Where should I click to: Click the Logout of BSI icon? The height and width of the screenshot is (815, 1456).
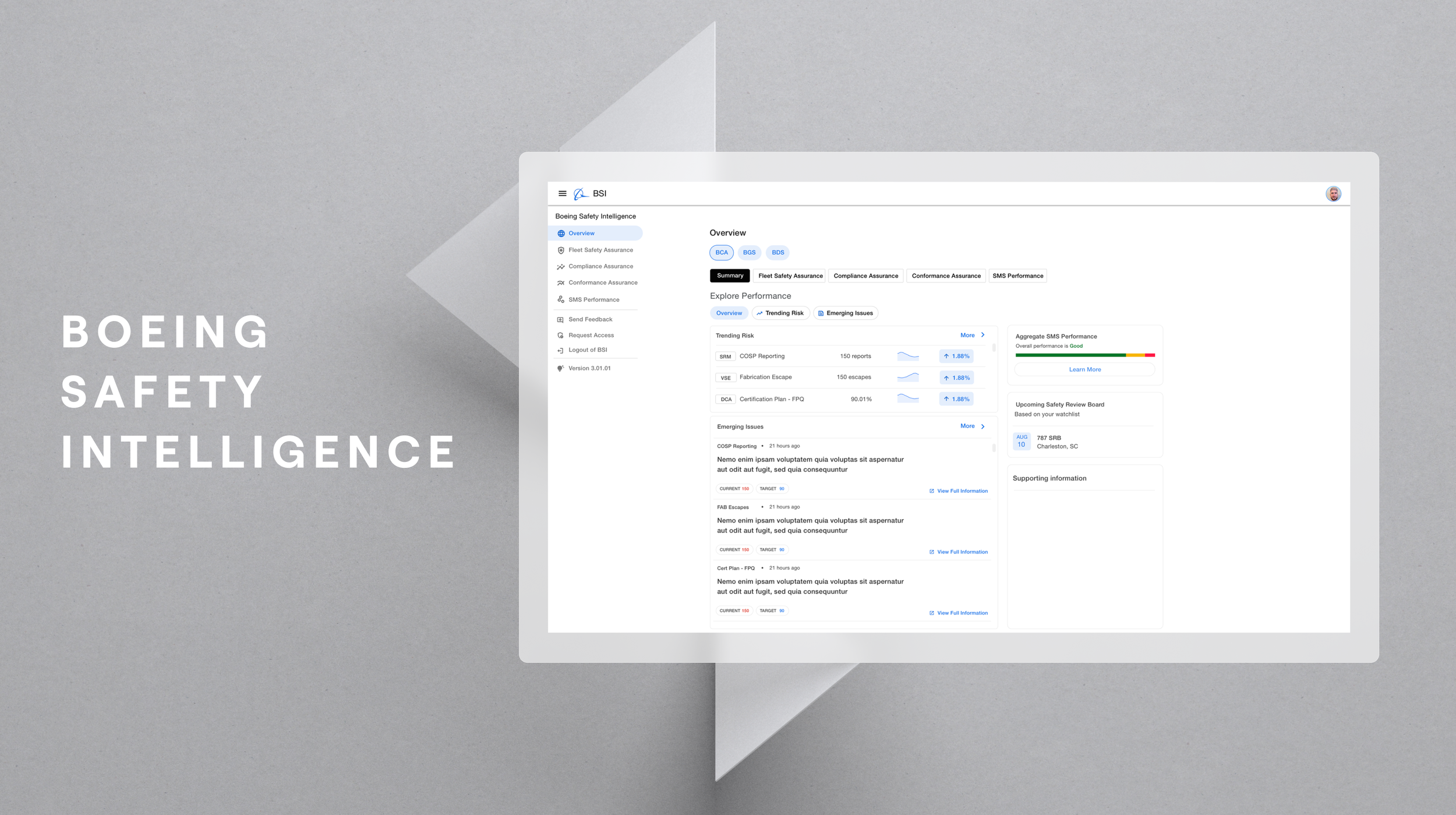pyautogui.click(x=560, y=350)
